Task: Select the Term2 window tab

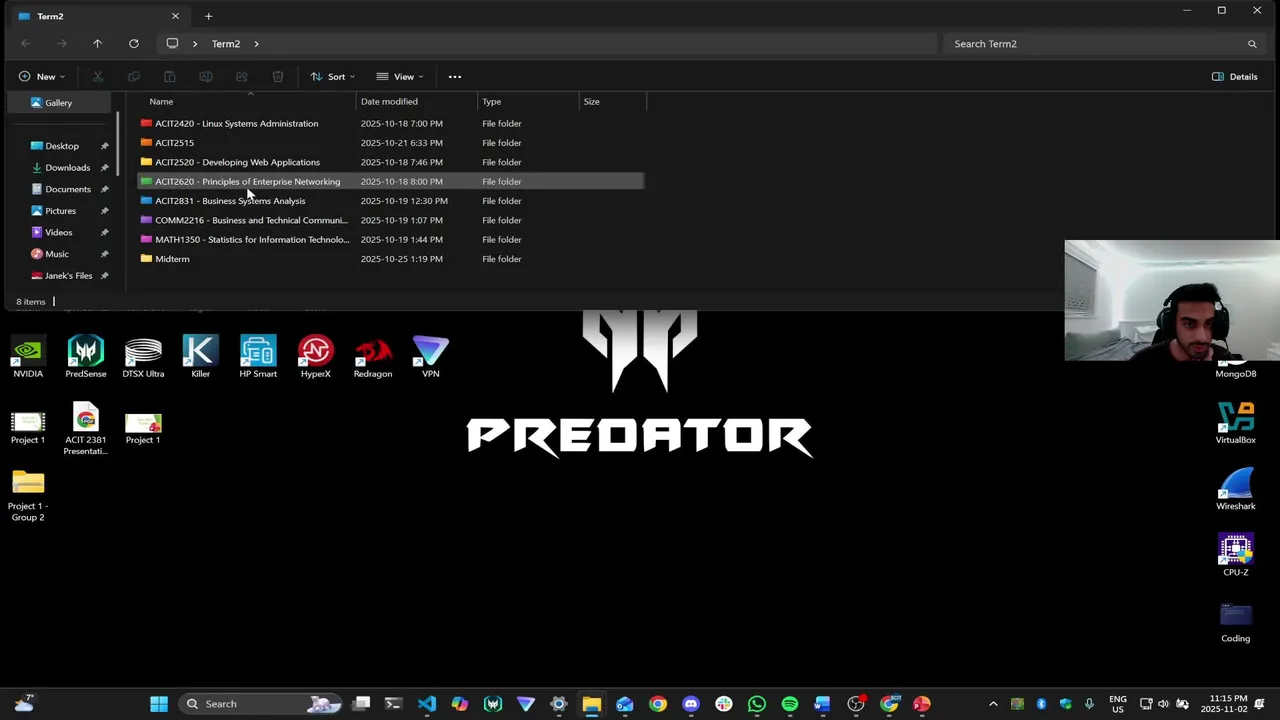Action: click(x=97, y=16)
